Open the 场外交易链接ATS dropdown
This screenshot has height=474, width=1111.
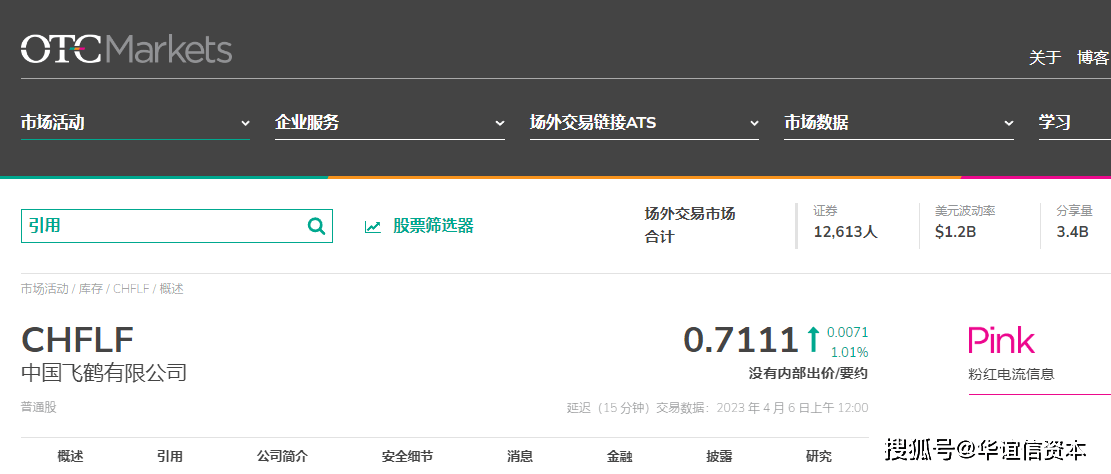click(644, 123)
